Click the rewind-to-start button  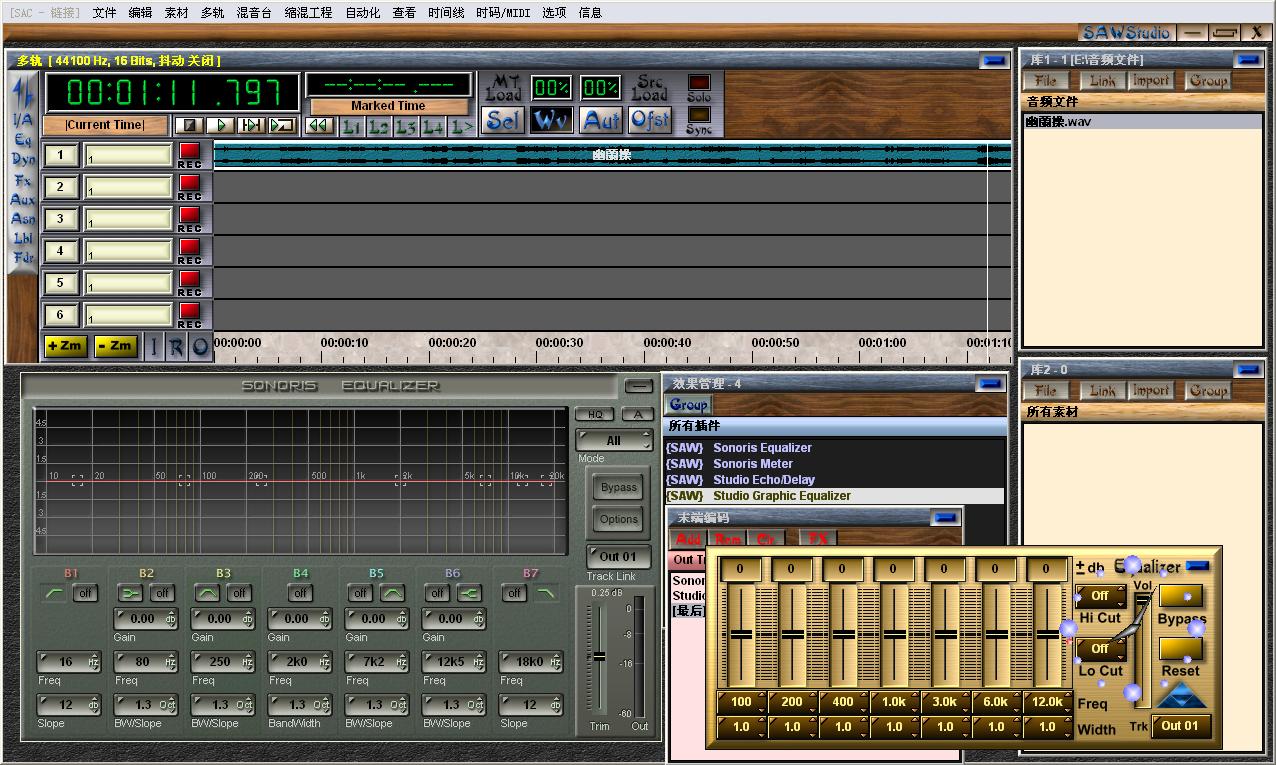[319, 126]
